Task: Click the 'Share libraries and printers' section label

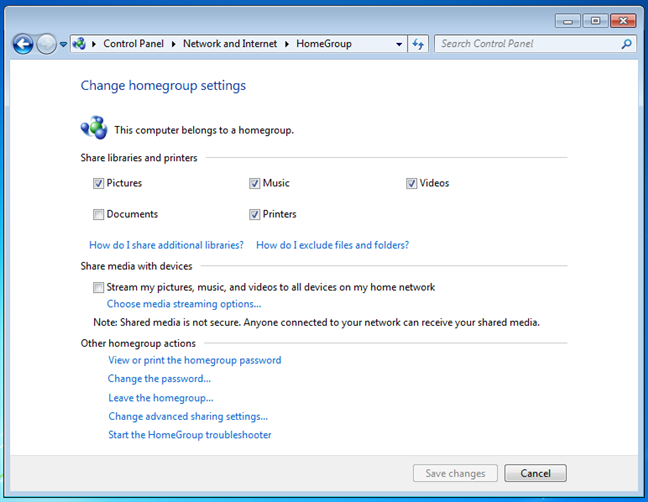Action: coord(139,158)
